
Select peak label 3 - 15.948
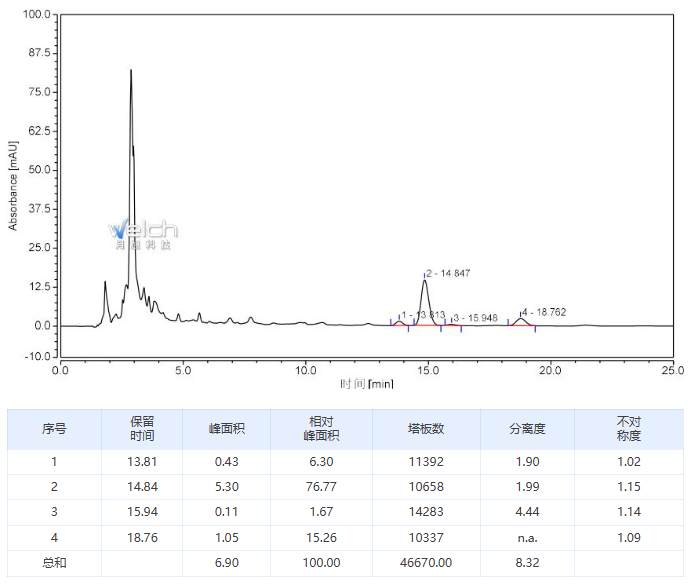click(475, 317)
